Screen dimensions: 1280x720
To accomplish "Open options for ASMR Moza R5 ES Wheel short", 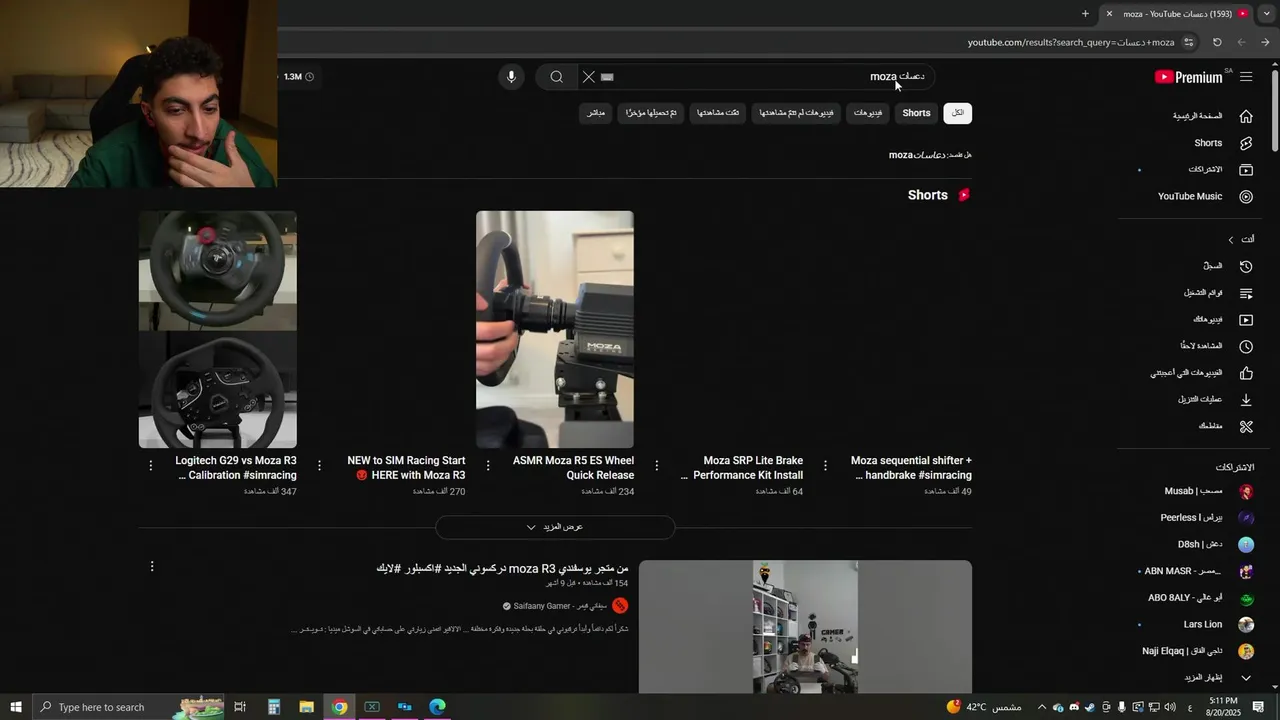I will click(x=488, y=466).
